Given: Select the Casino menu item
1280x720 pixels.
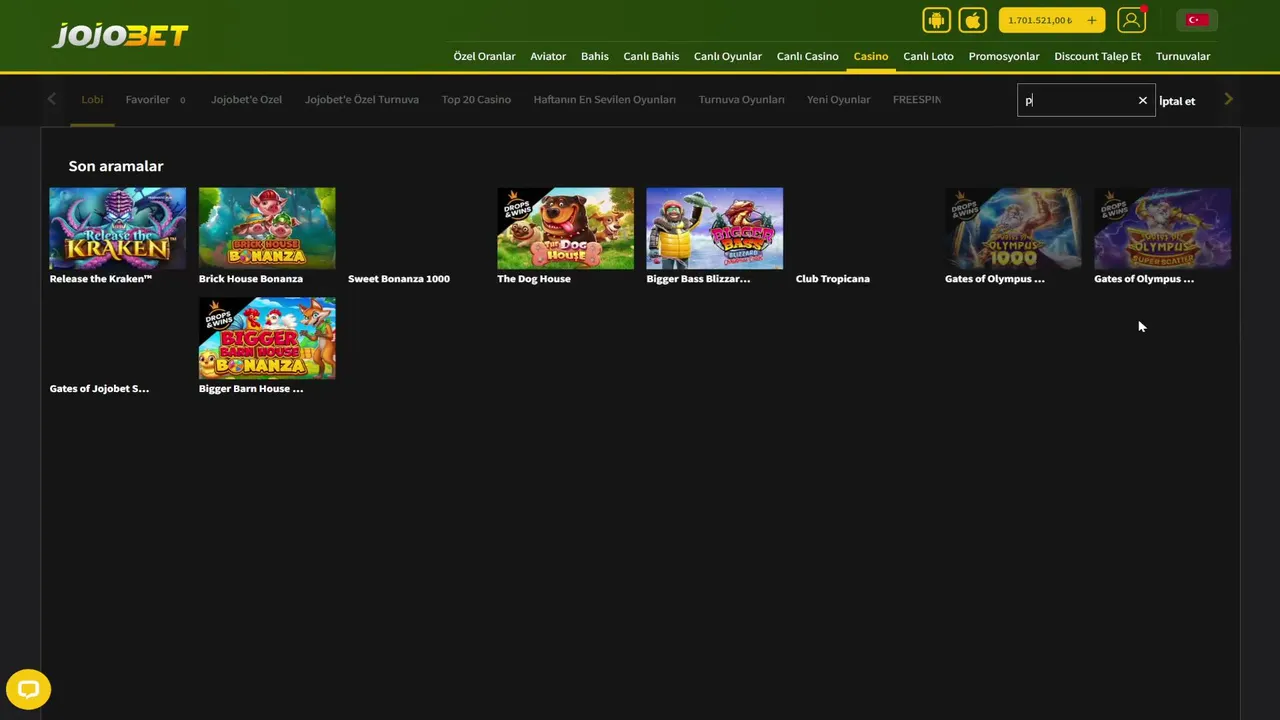Looking at the screenshot, I should [871, 56].
